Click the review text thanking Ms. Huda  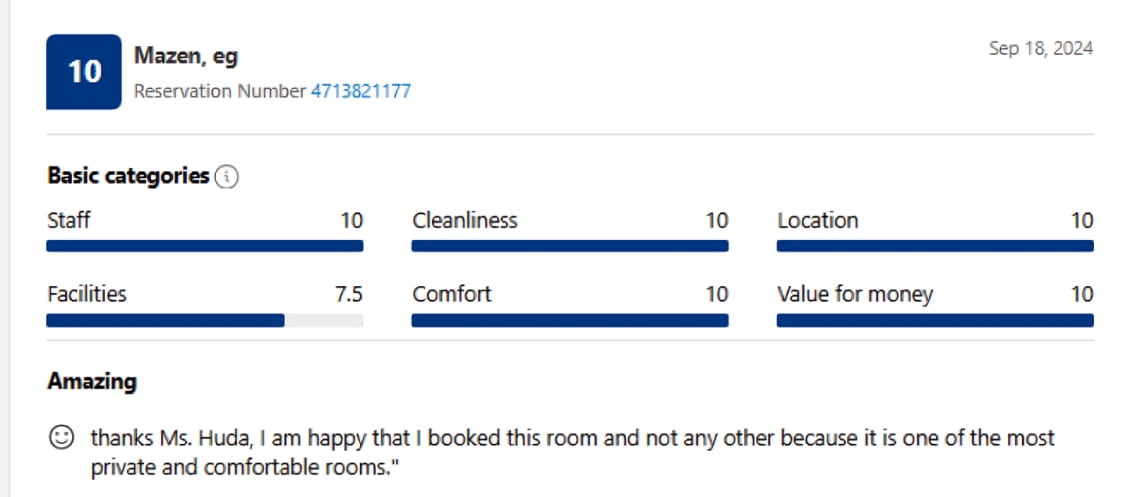[x=572, y=452]
